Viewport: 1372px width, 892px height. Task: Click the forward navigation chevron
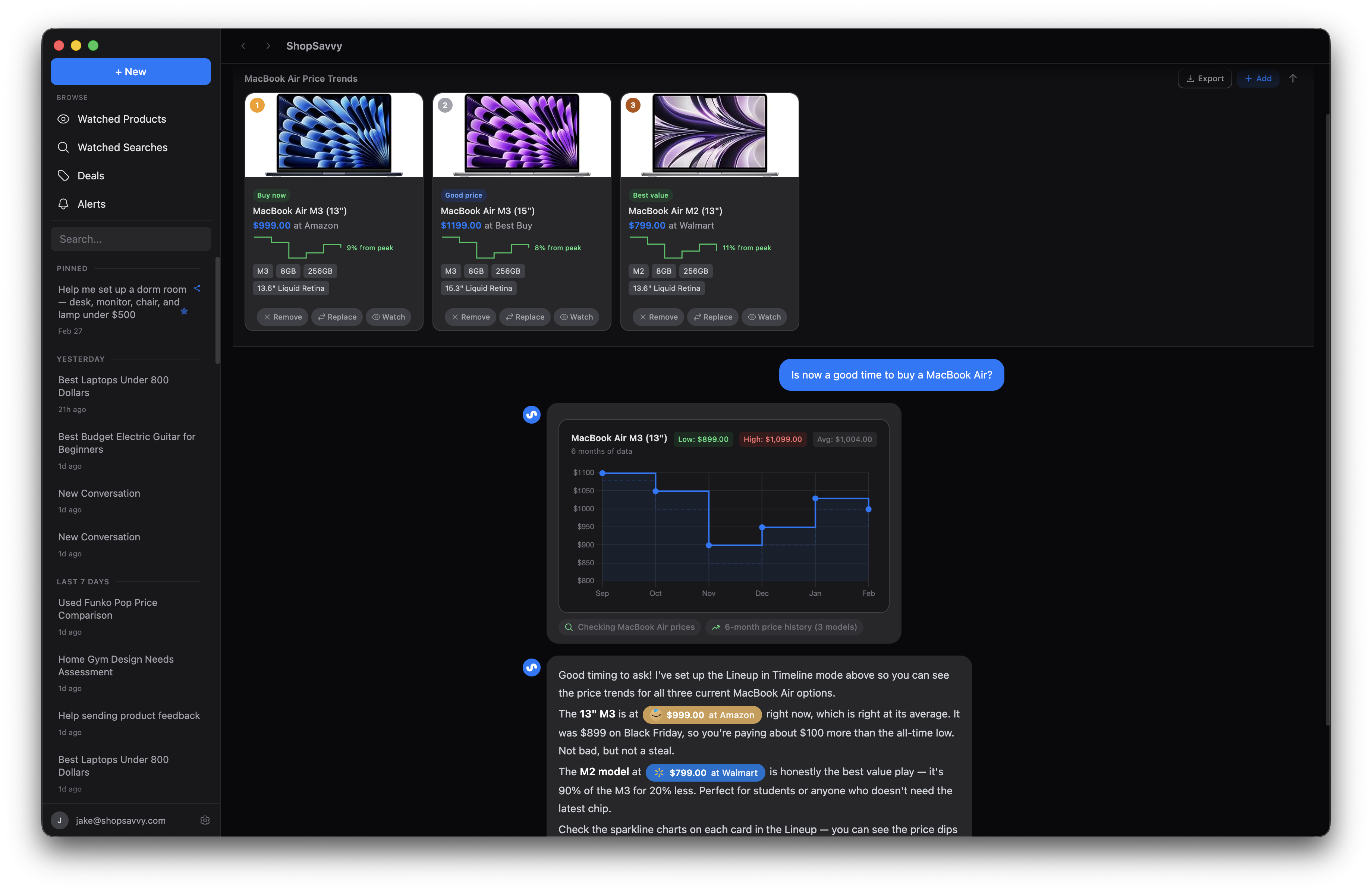pyautogui.click(x=268, y=45)
